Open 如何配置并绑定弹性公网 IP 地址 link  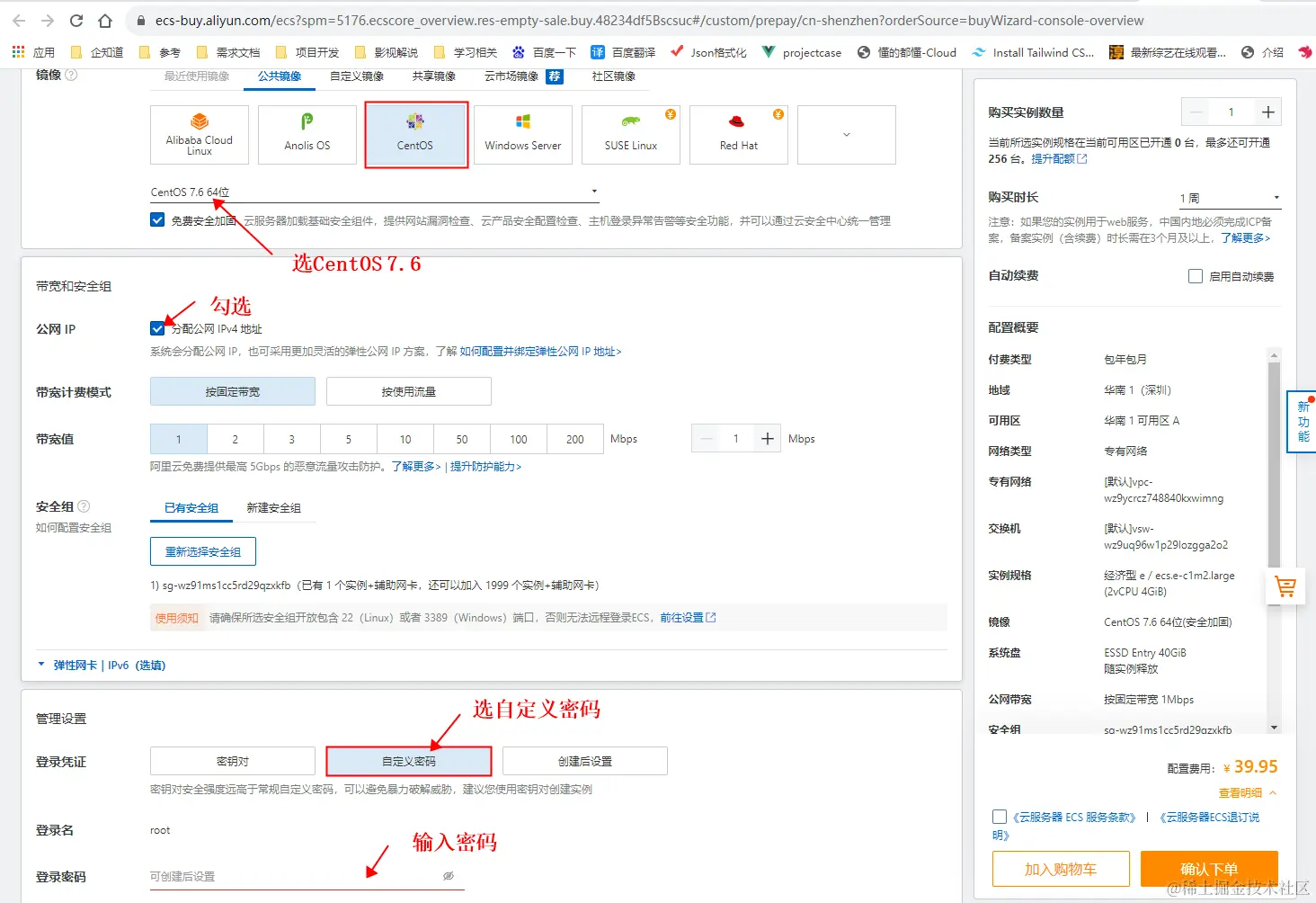click(540, 352)
